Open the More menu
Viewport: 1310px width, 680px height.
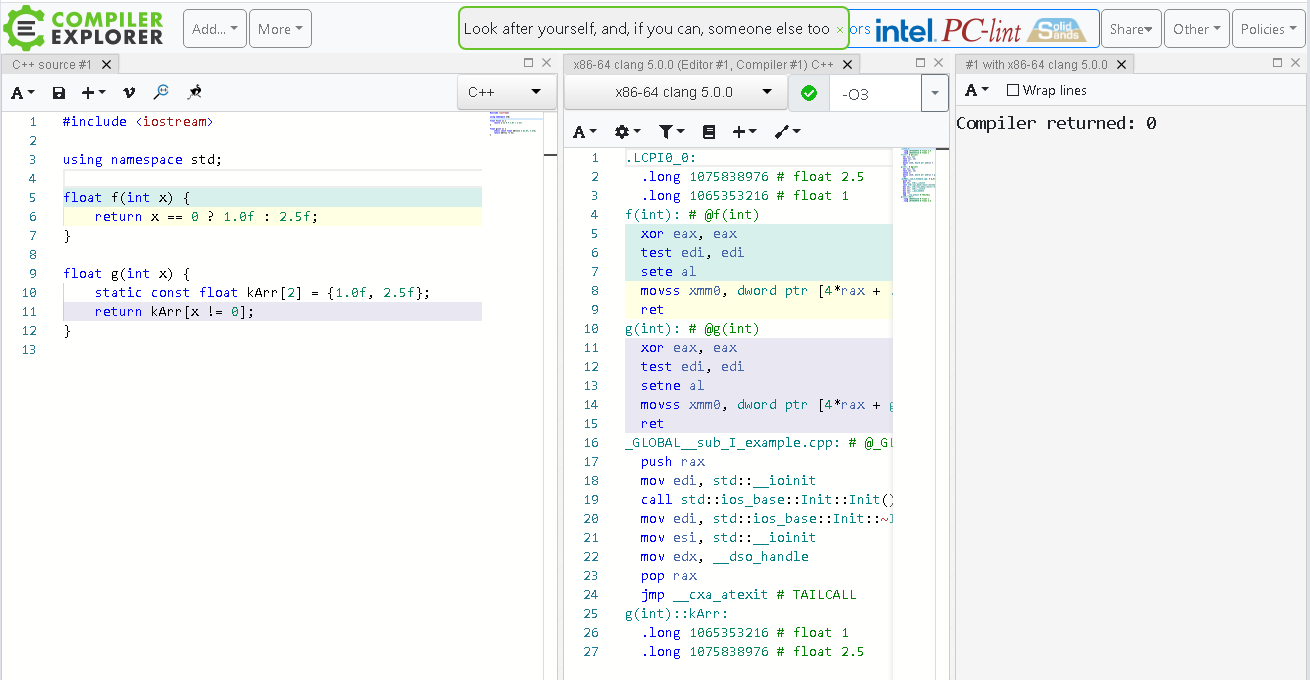click(x=280, y=28)
